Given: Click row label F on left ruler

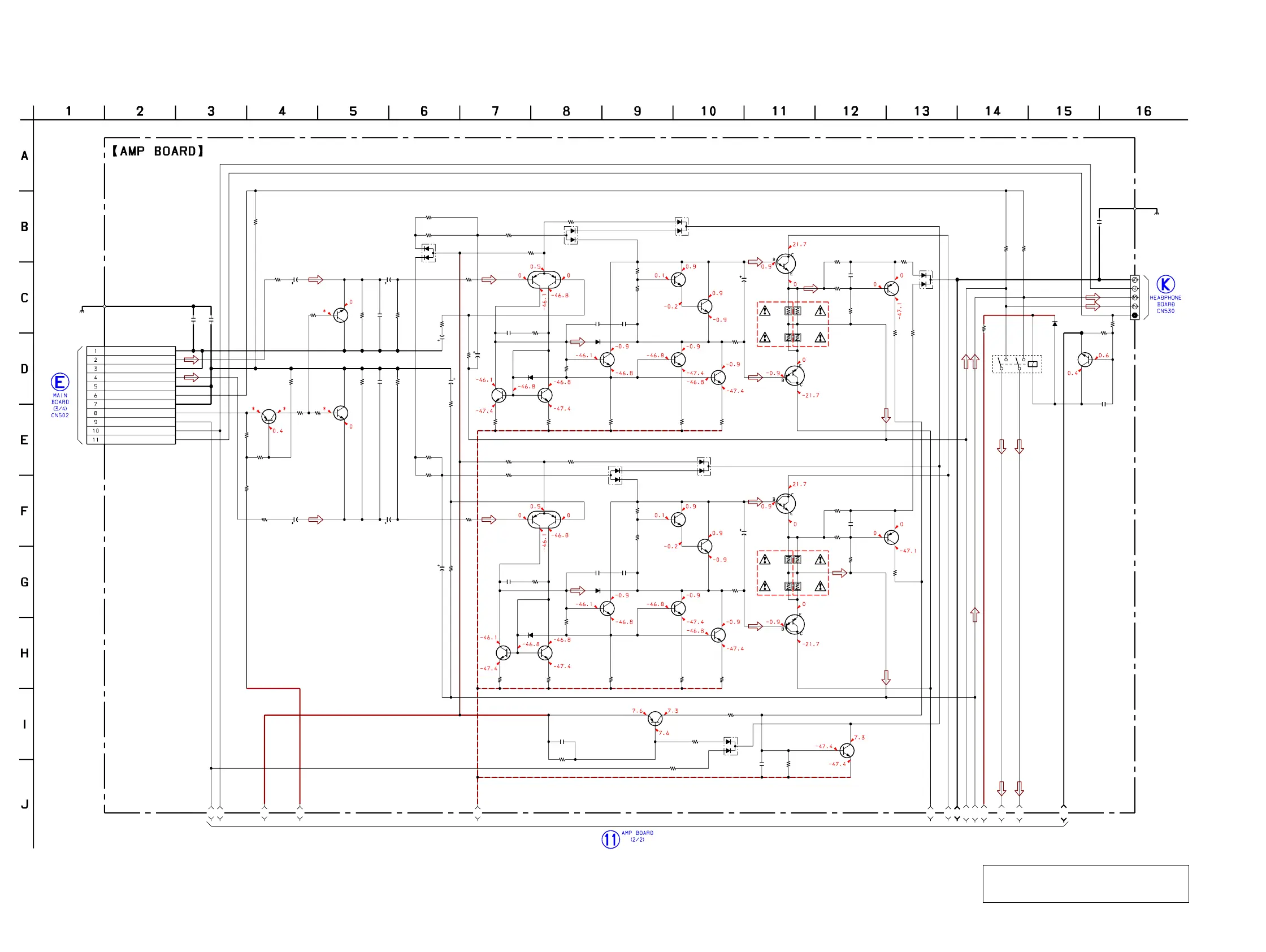Looking at the screenshot, I should (x=24, y=510).
